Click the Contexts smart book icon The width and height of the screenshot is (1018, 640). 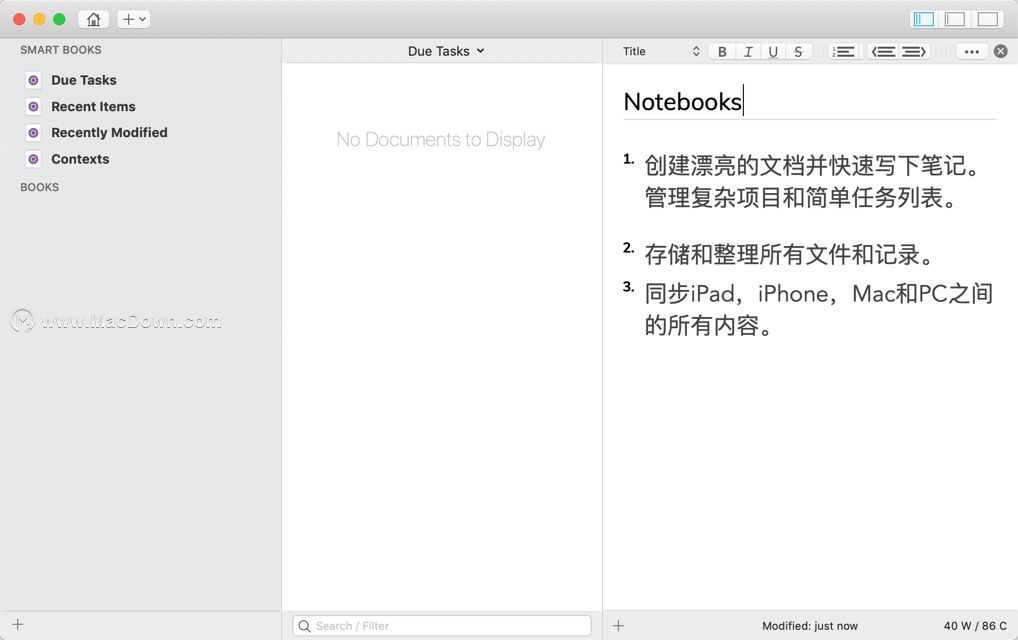tap(32, 159)
